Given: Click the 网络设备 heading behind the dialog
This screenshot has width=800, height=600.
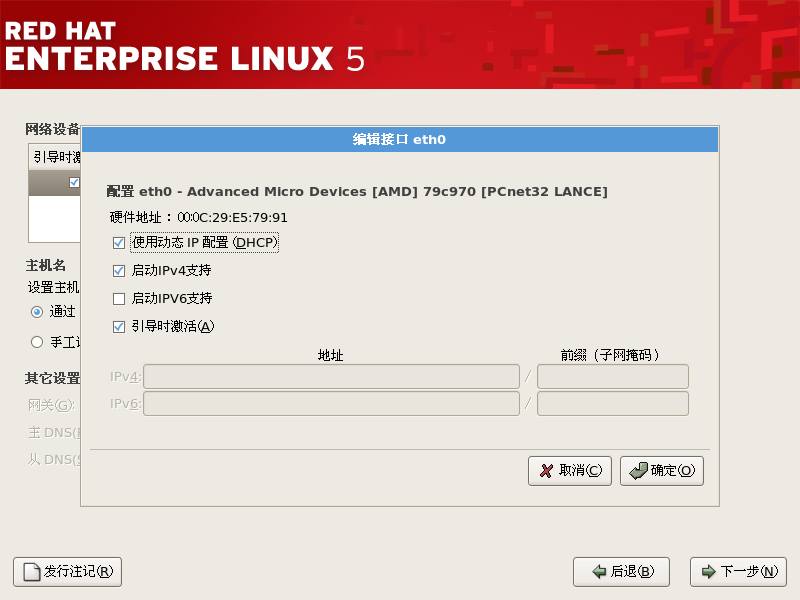Looking at the screenshot, I should [x=53, y=129].
